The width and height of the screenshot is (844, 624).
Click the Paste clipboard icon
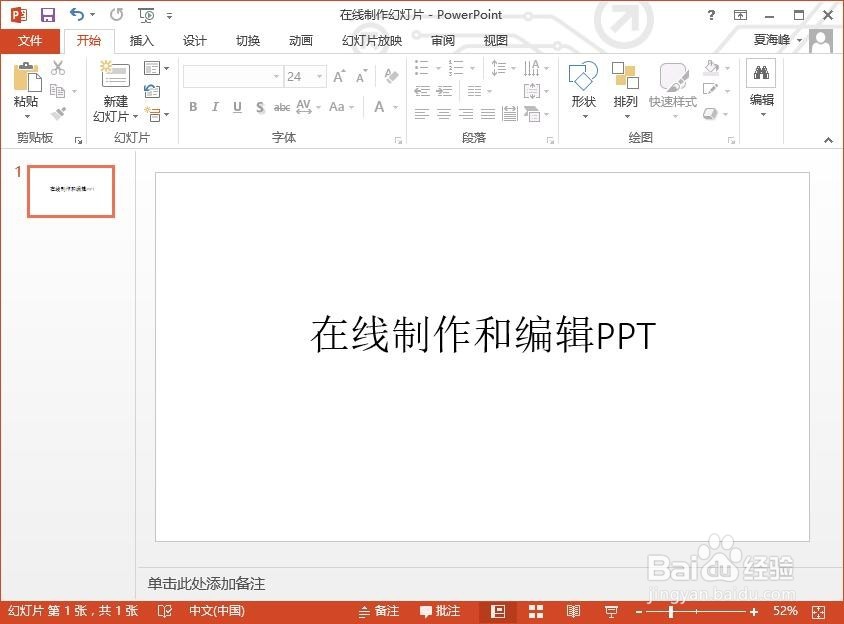(27, 77)
